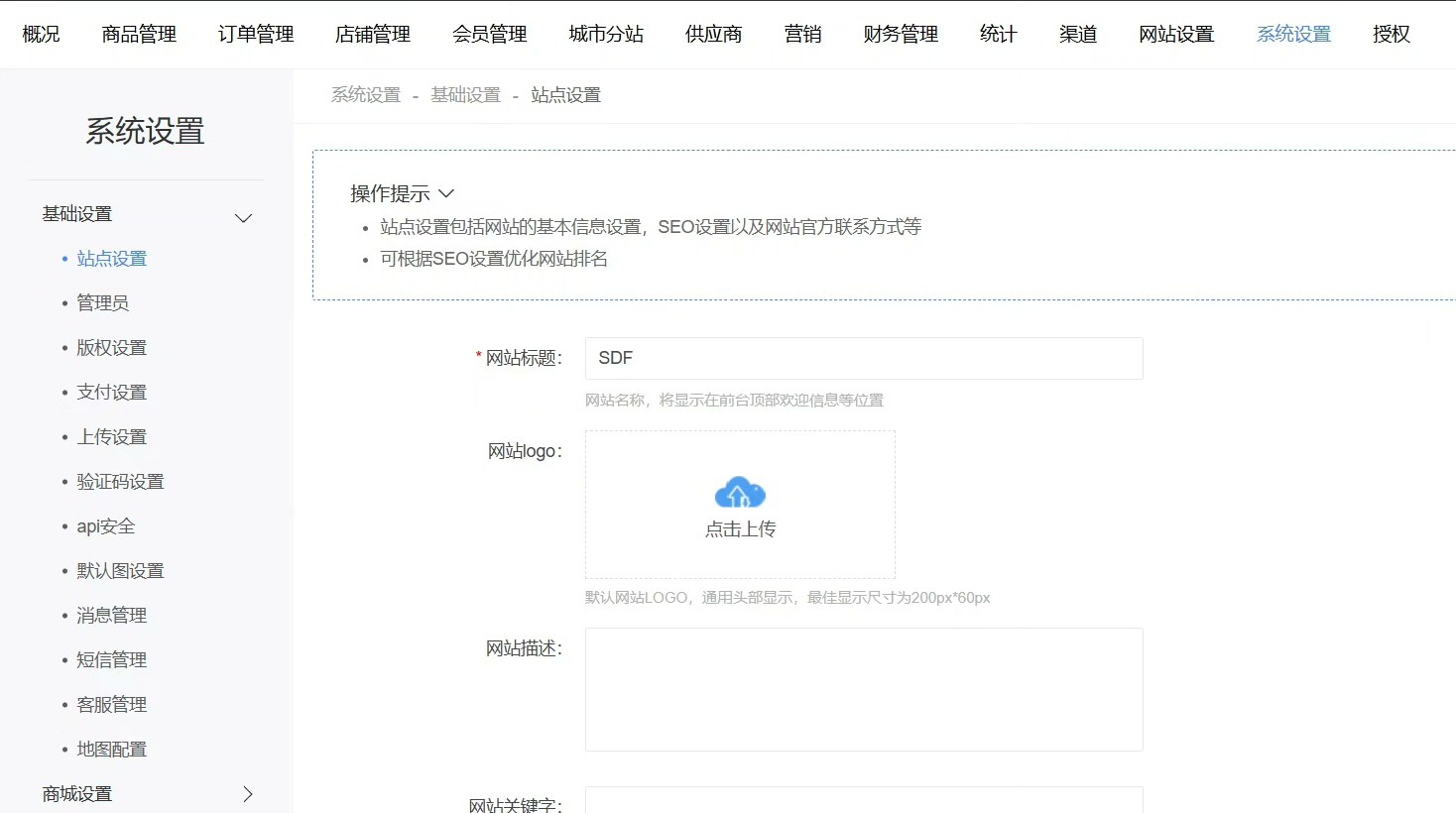Image resolution: width=1456 pixels, height=813 pixels.
Task: Click 基础设置 breadcrumb link
Action: (466, 95)
